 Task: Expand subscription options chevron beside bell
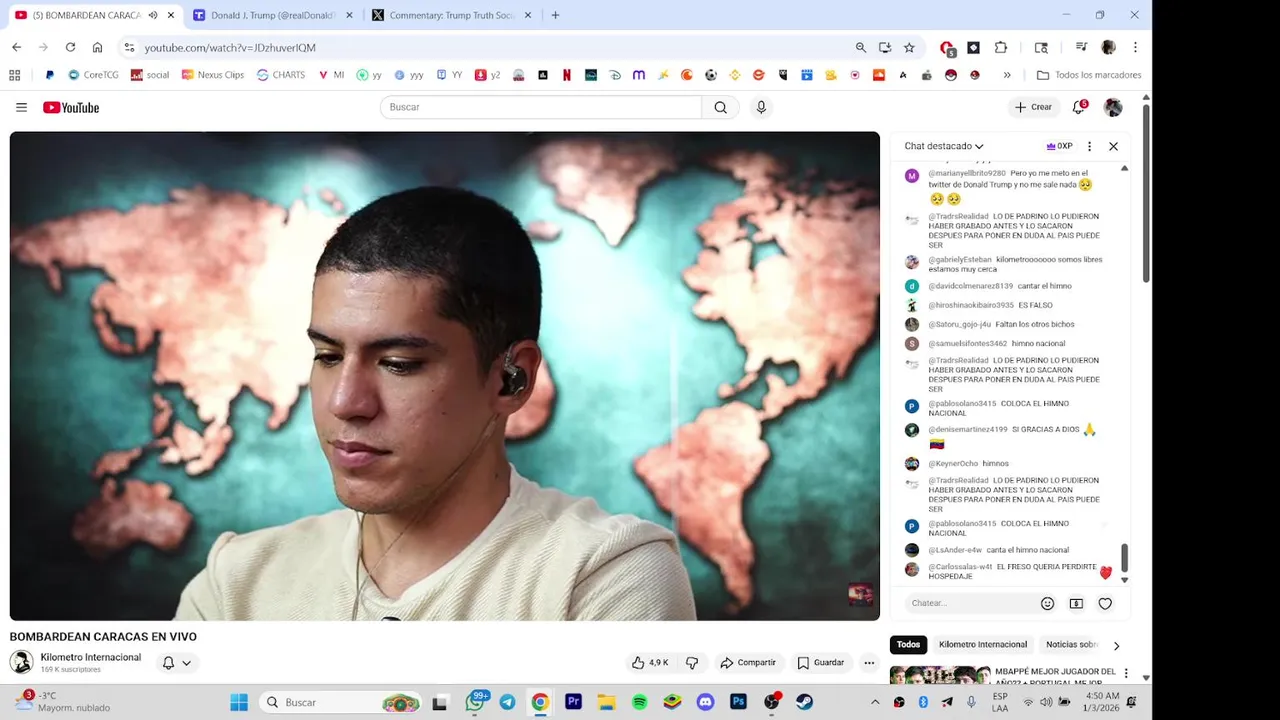pyautogui.click(x=186, y=662)
